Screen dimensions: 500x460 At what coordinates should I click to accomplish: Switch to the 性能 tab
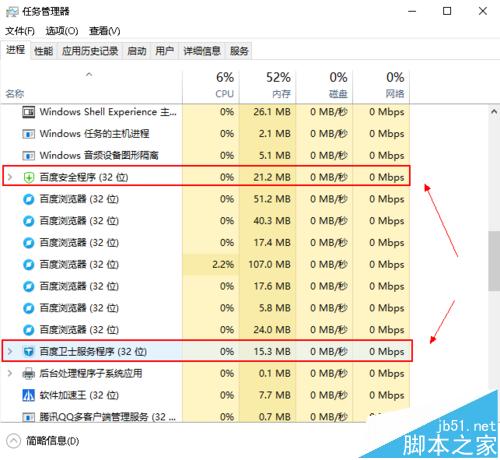[x=44, y=51]
